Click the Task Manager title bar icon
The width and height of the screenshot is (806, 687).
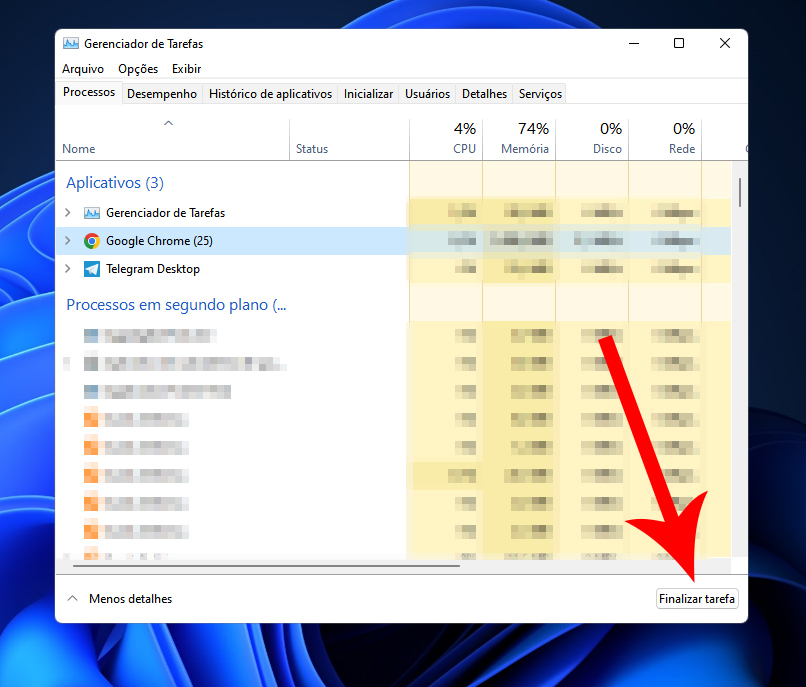(71, 44)
